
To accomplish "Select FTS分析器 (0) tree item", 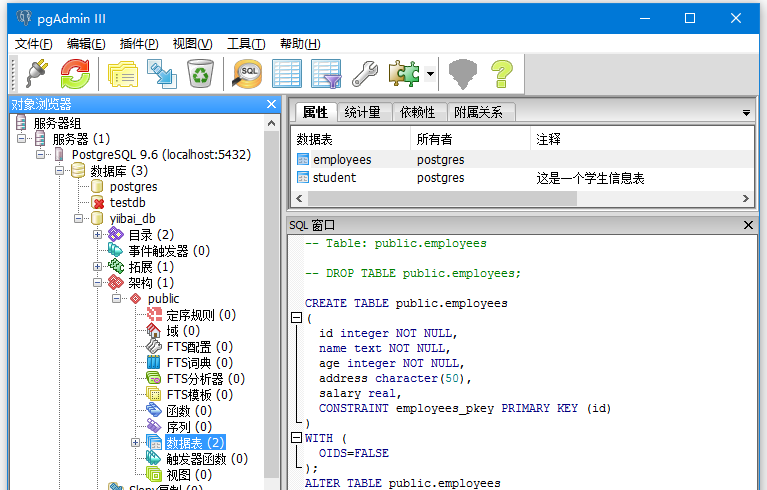I will click(x=205, y=379).
